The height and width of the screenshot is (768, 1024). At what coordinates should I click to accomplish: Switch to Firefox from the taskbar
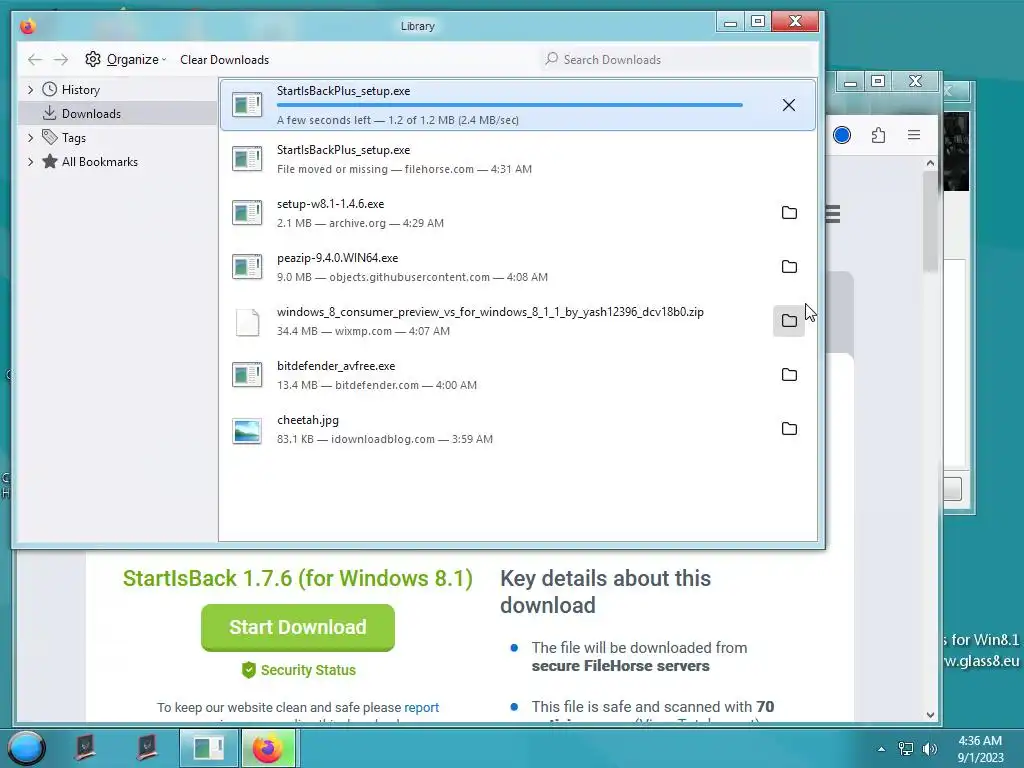268,748
